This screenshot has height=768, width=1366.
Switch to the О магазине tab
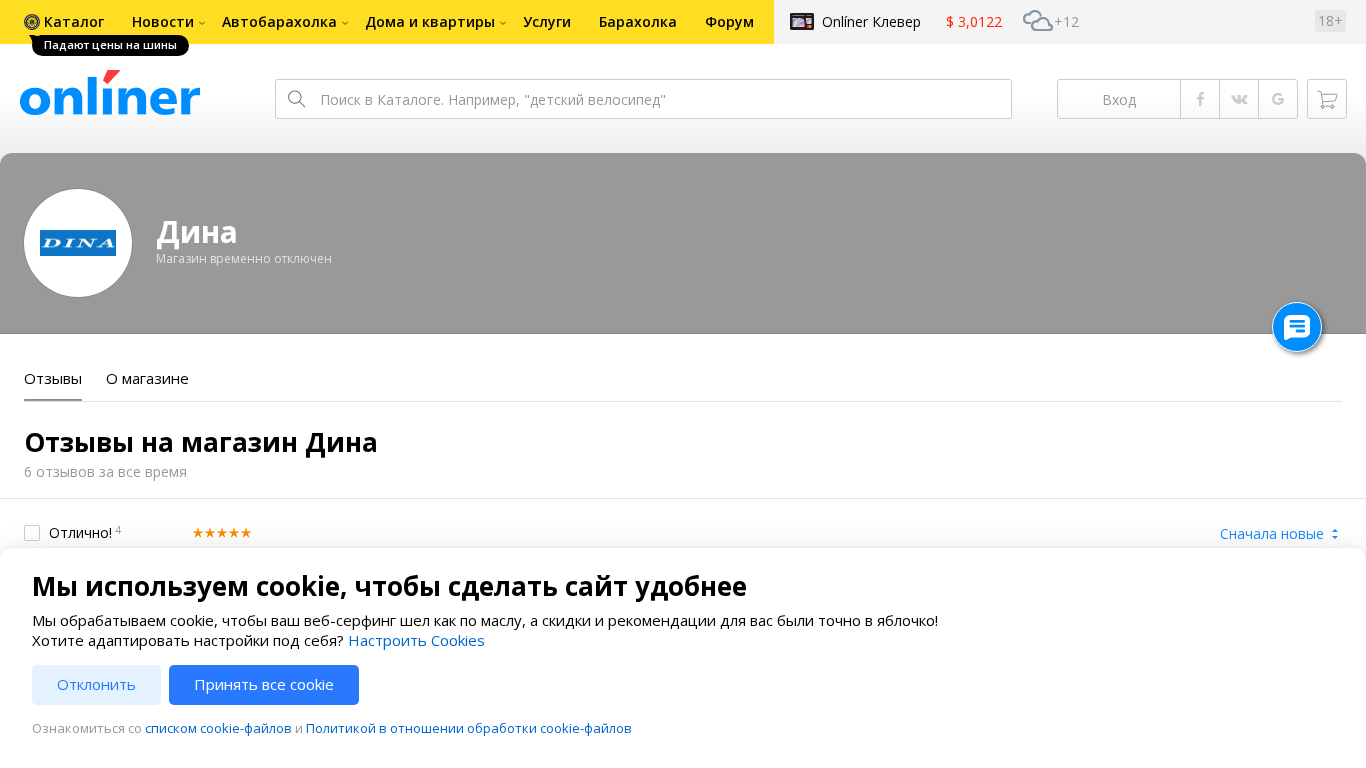(147, 379)
